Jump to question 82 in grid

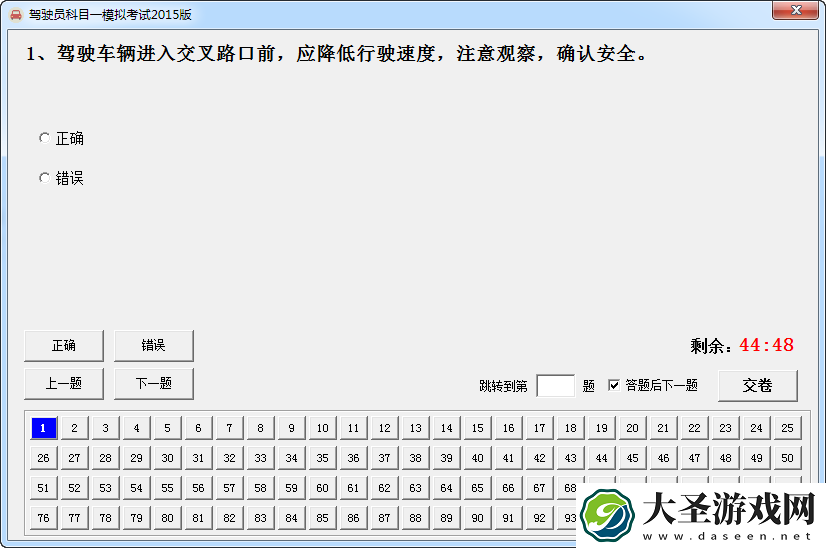click(229, 518)
